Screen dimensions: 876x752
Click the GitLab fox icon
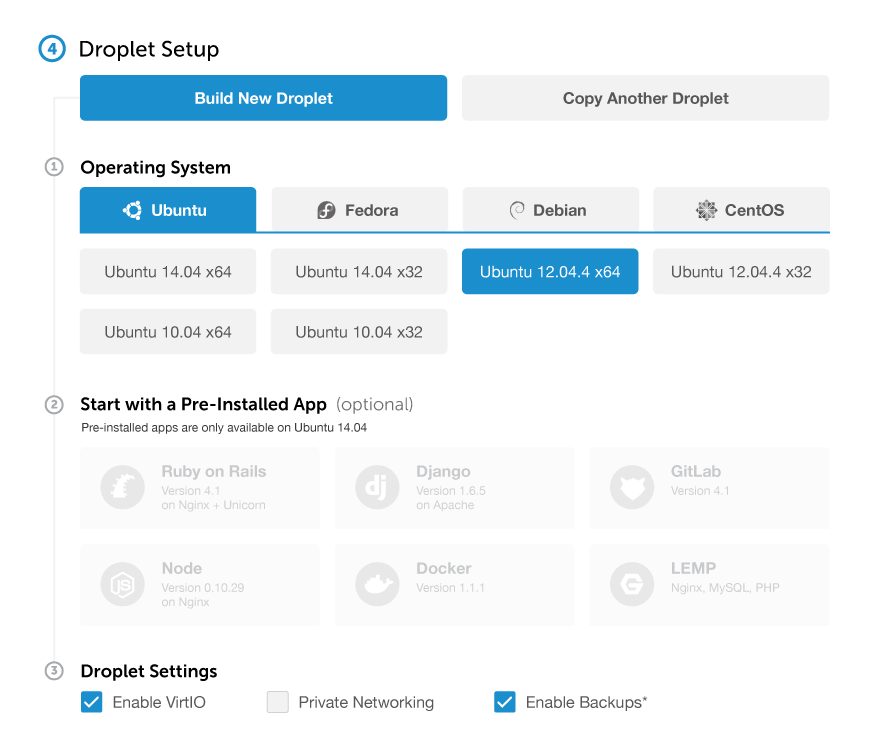(x=632, y=487)
